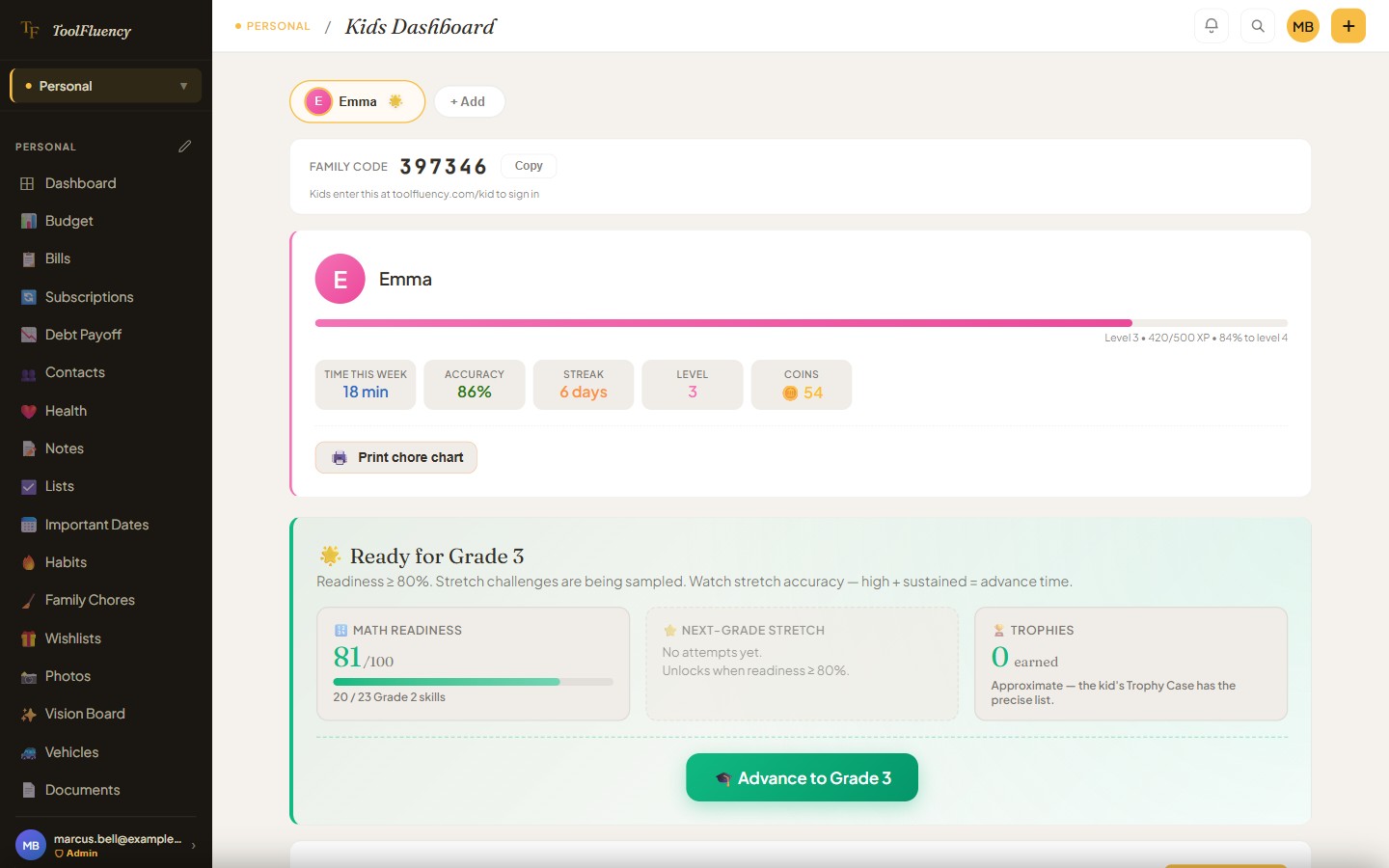This screenshot has height=868, width=1389.
Task: Click the Notes icon in sidebar
Action: tap(28, 448)
